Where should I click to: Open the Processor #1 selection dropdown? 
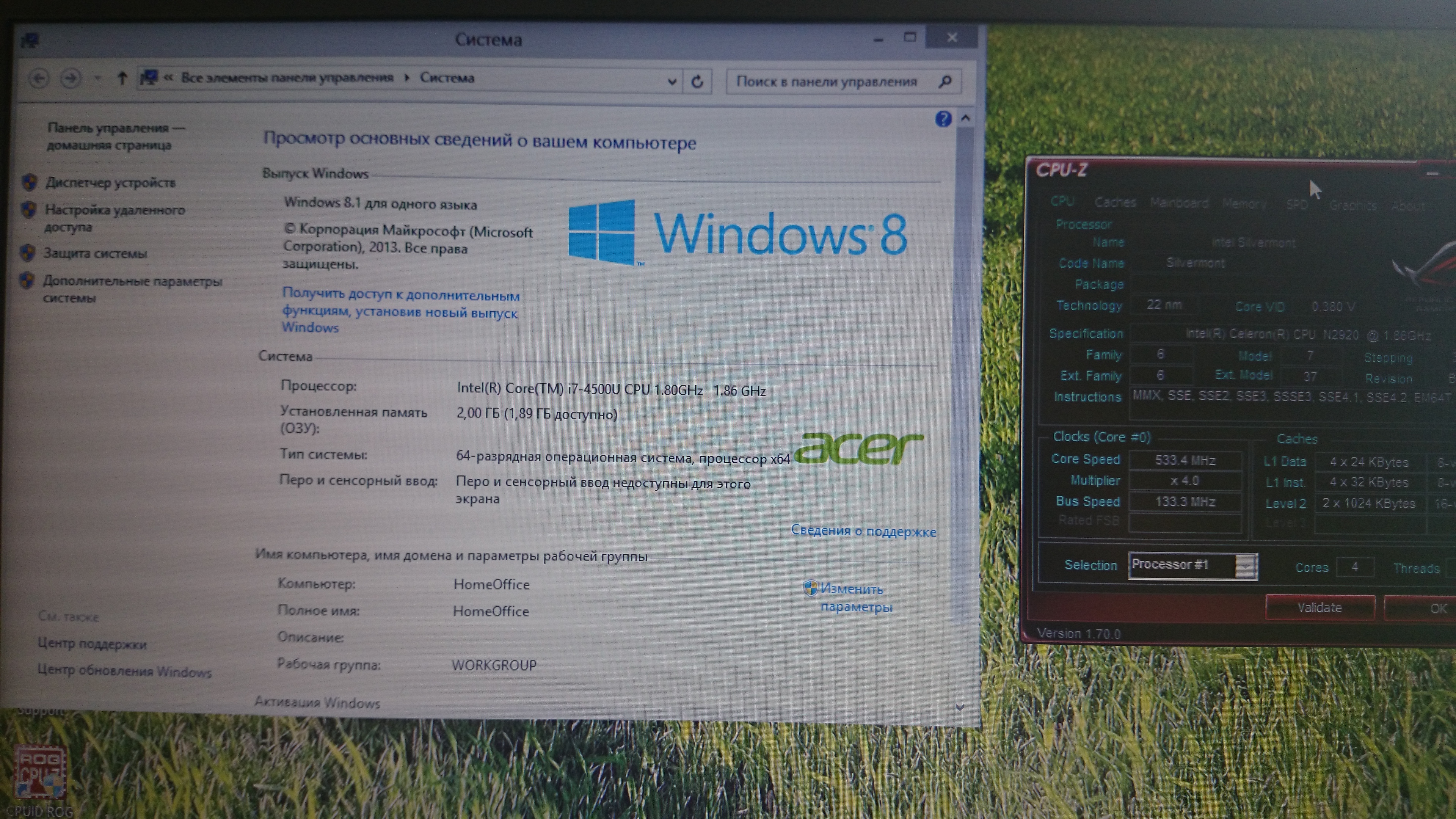pos(1245,566)
